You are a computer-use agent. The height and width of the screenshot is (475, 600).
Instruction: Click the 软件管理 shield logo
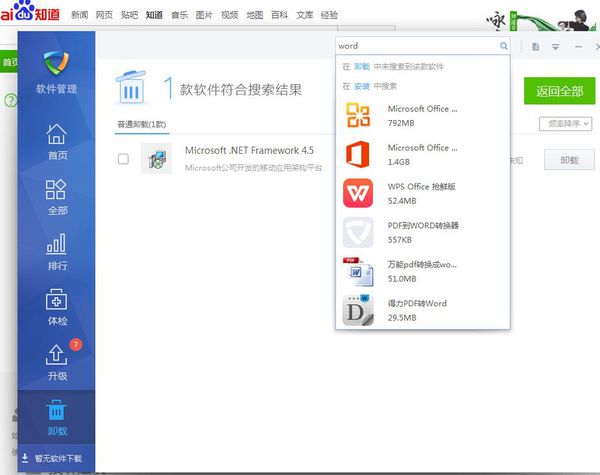click(x=56, y=63)
